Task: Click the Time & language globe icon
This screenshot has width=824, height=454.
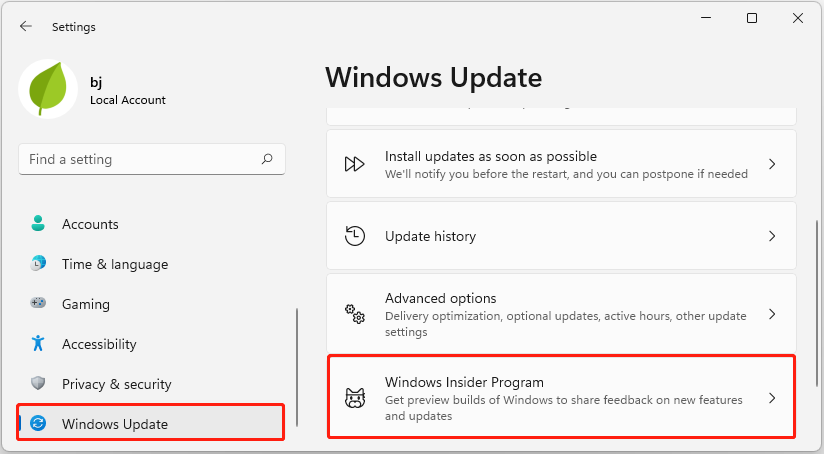Action: pyautogui.click(x=38, y=264)
